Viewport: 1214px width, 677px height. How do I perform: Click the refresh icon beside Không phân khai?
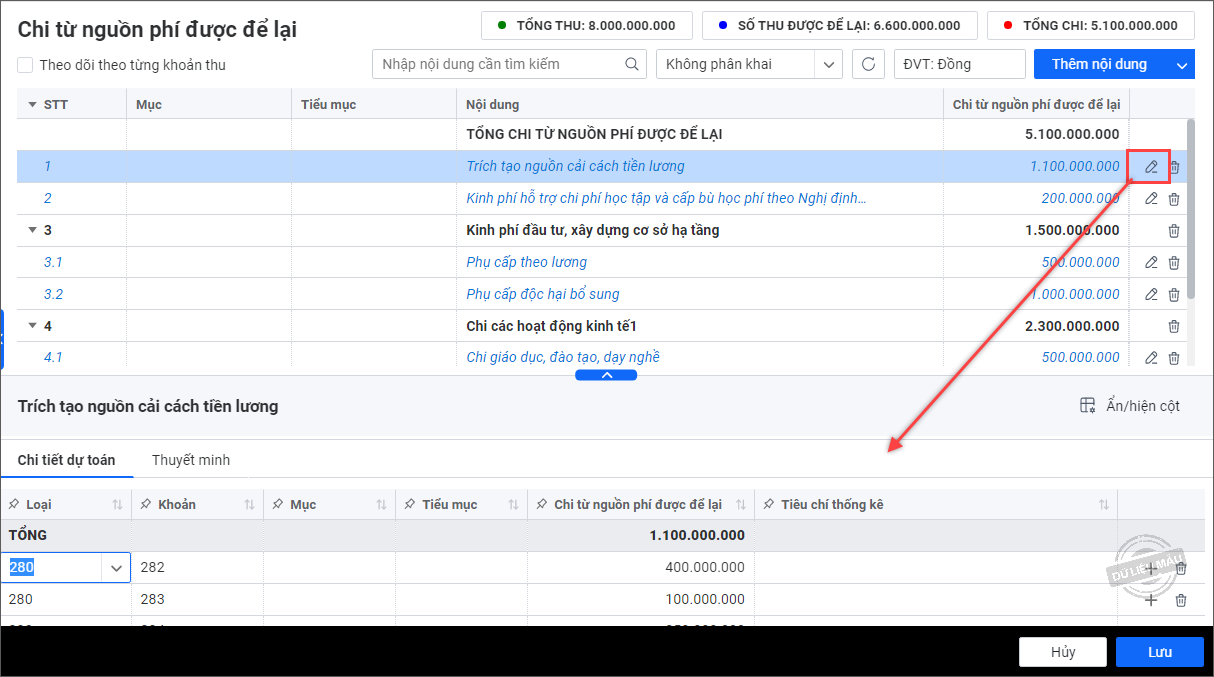tap(868, 64)
